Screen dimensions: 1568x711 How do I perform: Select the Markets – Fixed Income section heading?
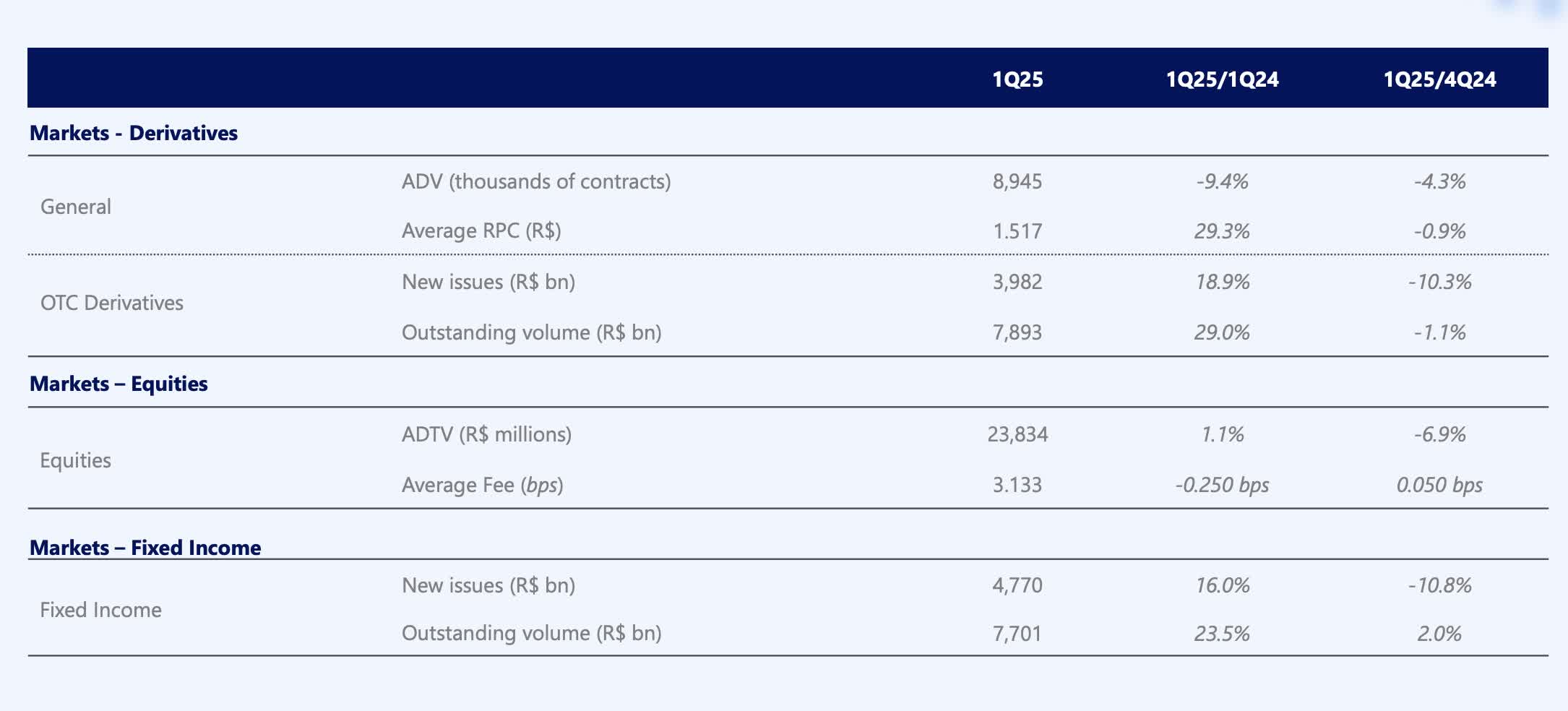coord(145,548)
